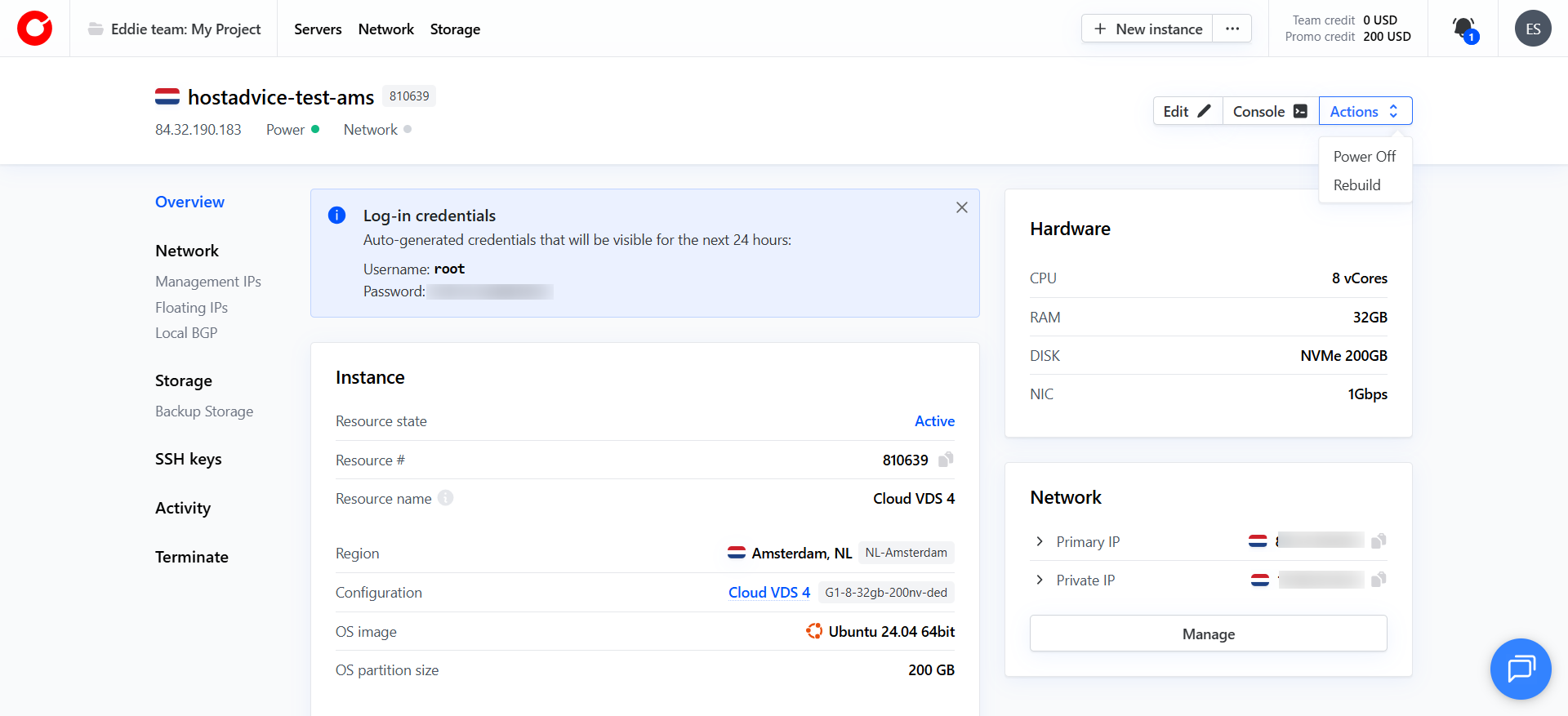This screenshot has height=716, width=1568.
Task: Click the blurred password field
Action: pos(490,291)
